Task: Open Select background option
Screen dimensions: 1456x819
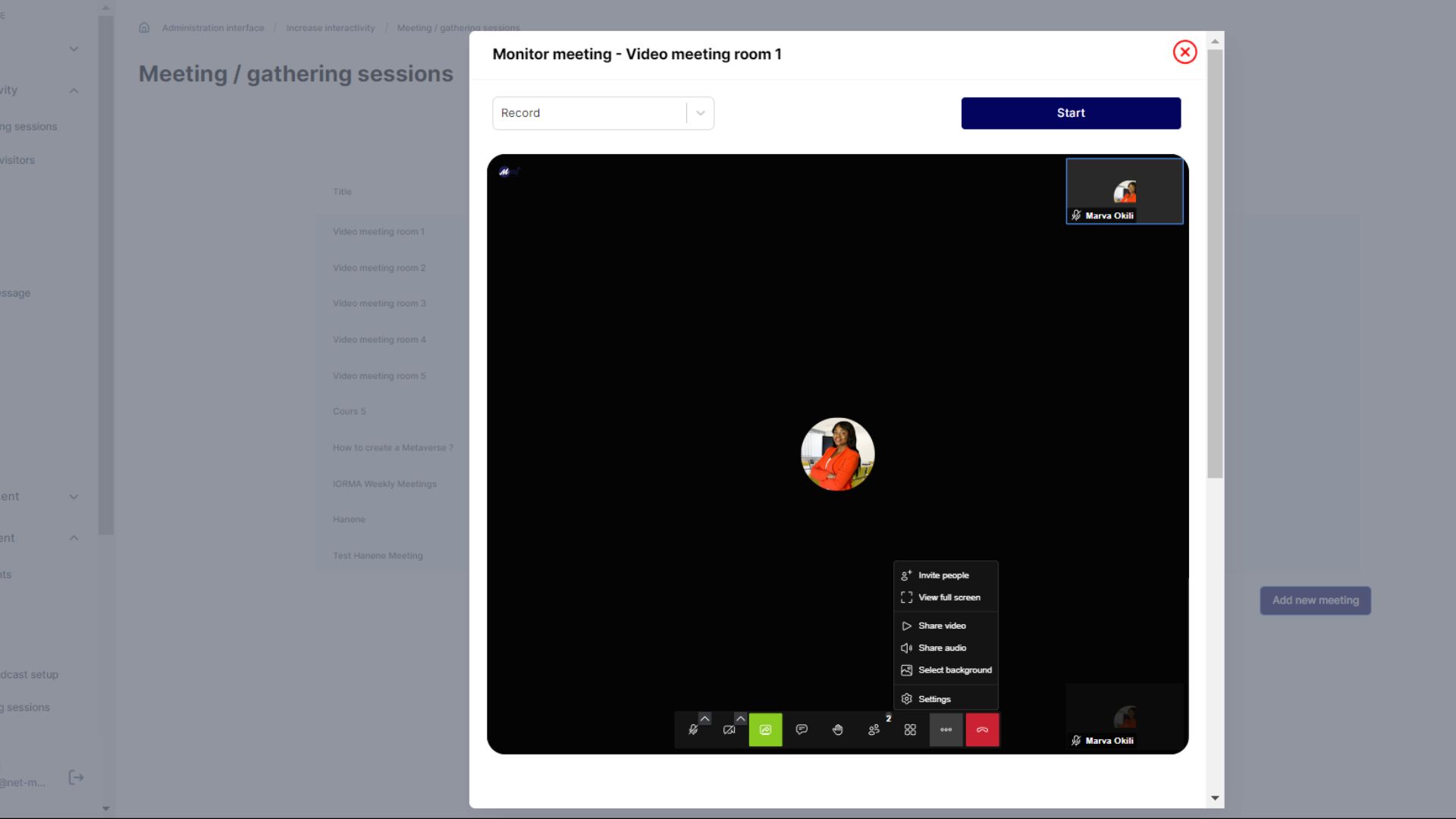Action: (x=946, y=670)
